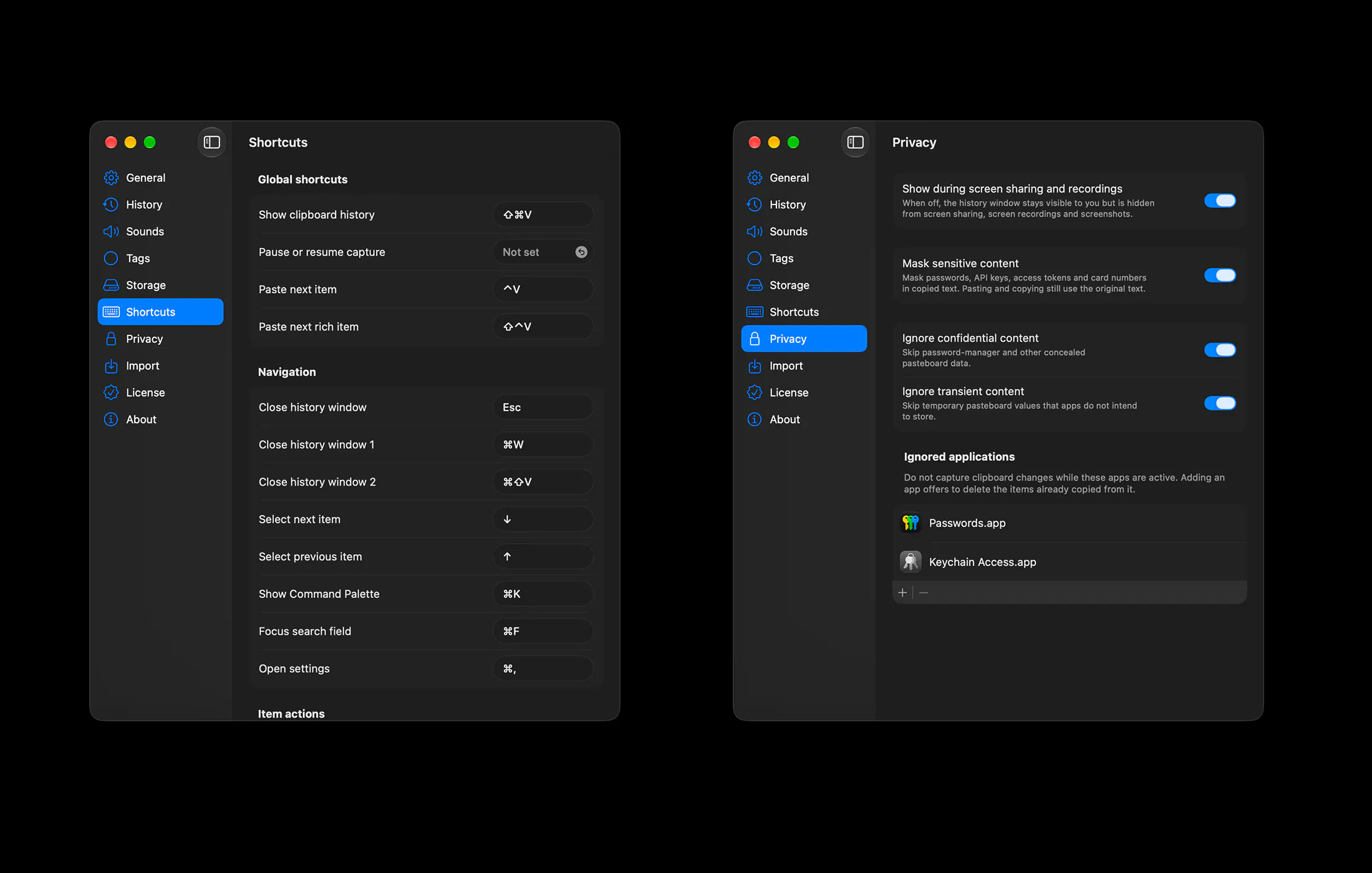
Task: Select Tags in Privacy window sidebar
Action: 804,258
